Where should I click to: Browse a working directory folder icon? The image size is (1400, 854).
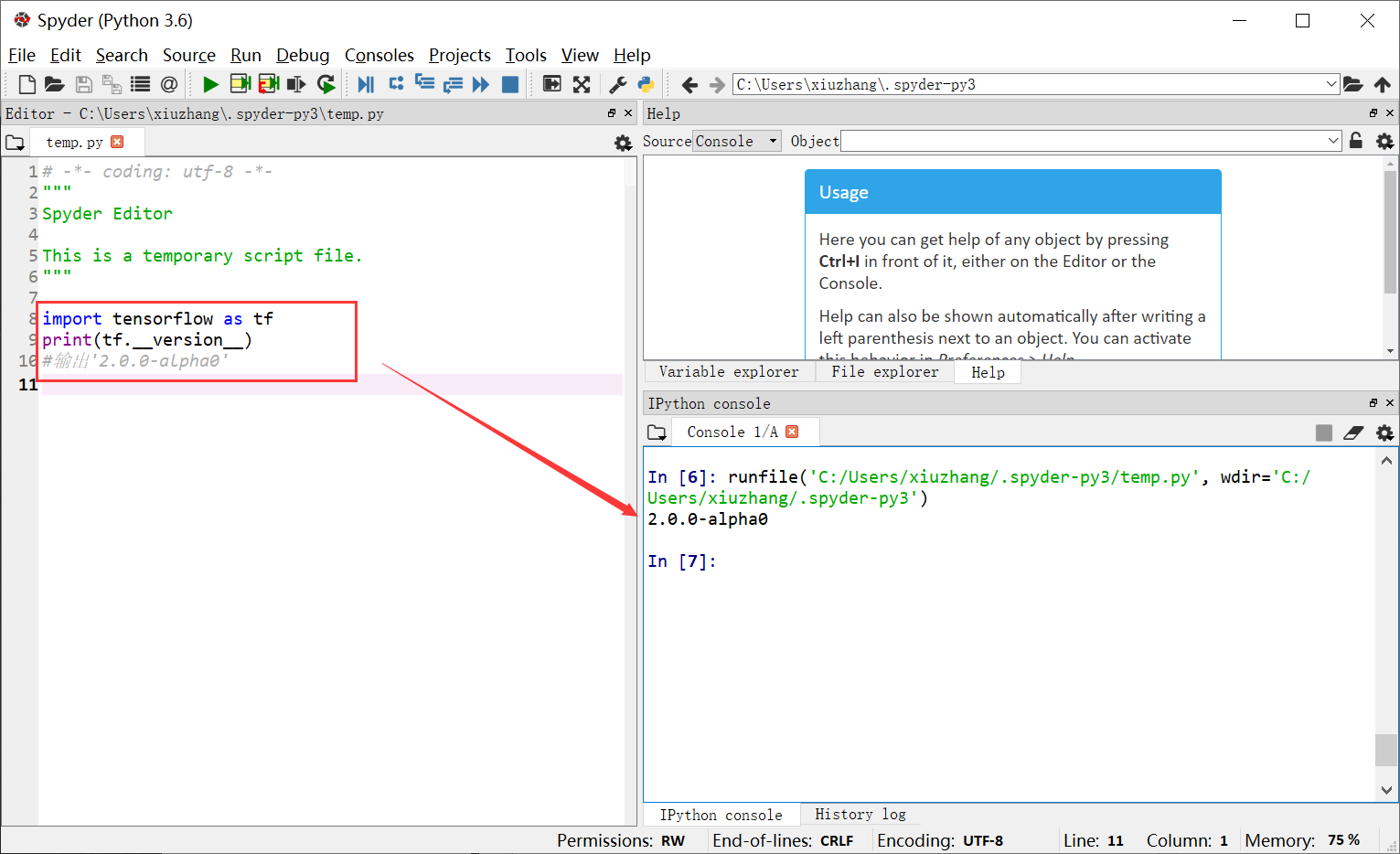[x=1353, y=84]
